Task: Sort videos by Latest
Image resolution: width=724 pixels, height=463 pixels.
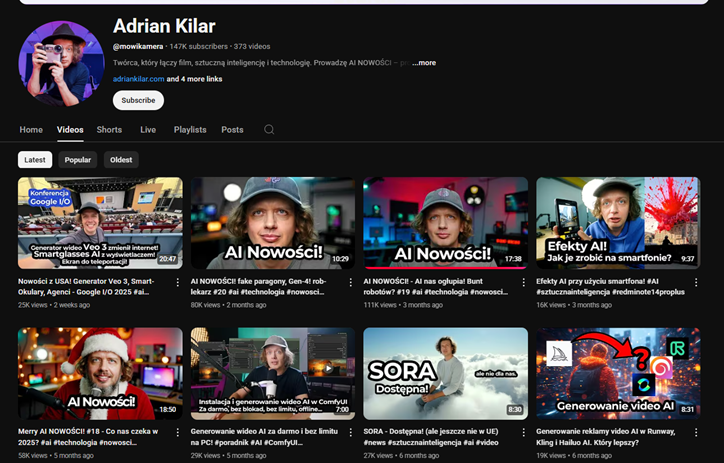Action: (x=35, y=160)
